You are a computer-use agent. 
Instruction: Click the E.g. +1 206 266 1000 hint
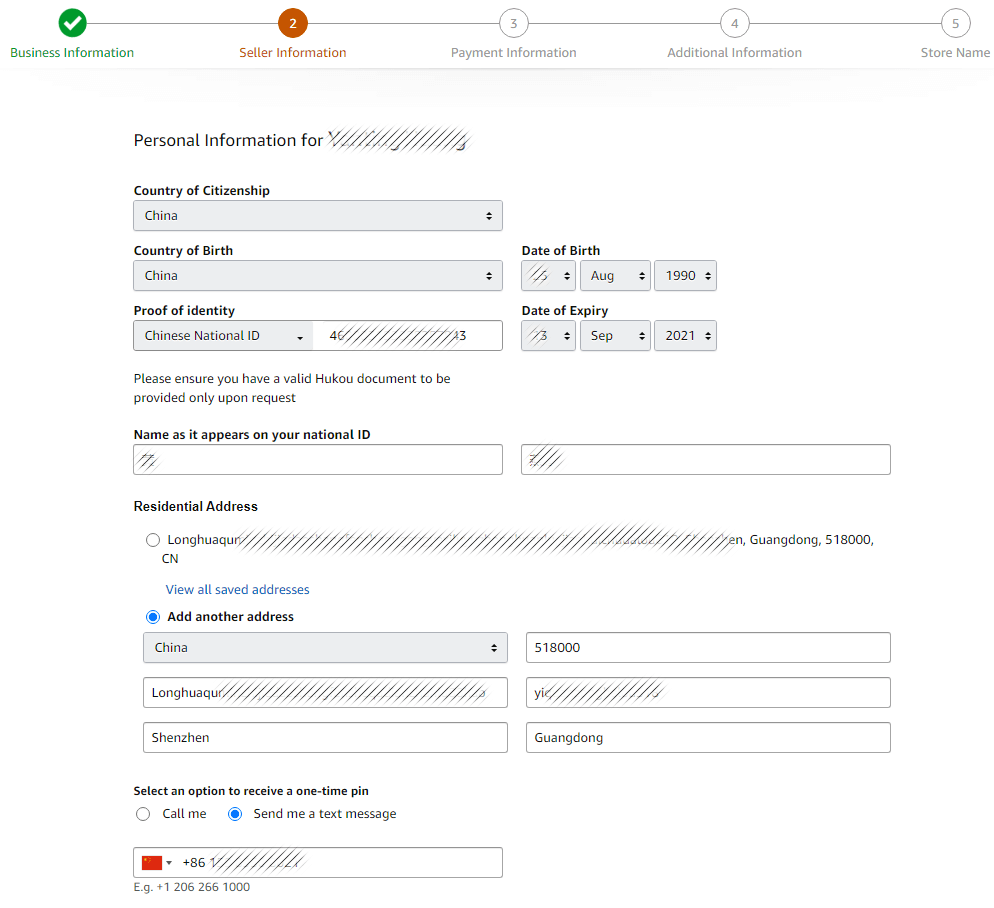191,887
